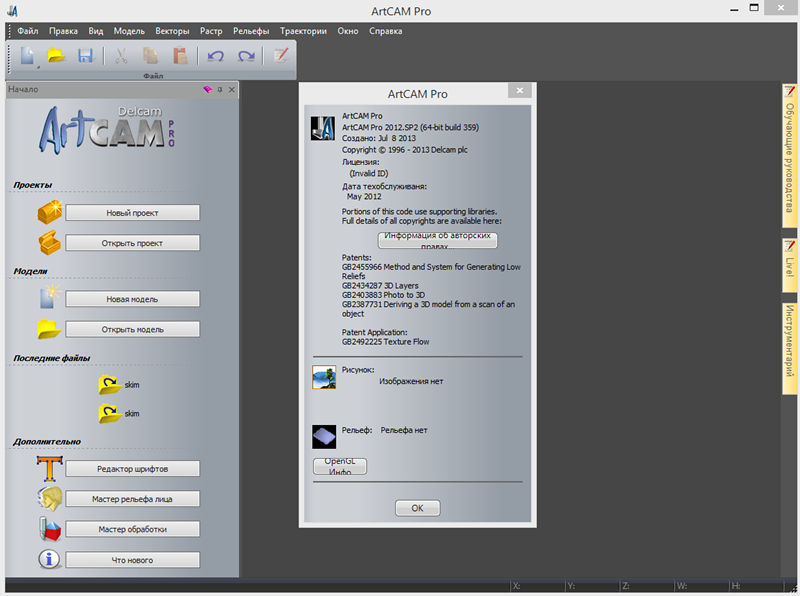This screenshot has height=596, width=800.
Task: Click the Новая модель button
Action: pyautogui.click(x=133, y=299)
